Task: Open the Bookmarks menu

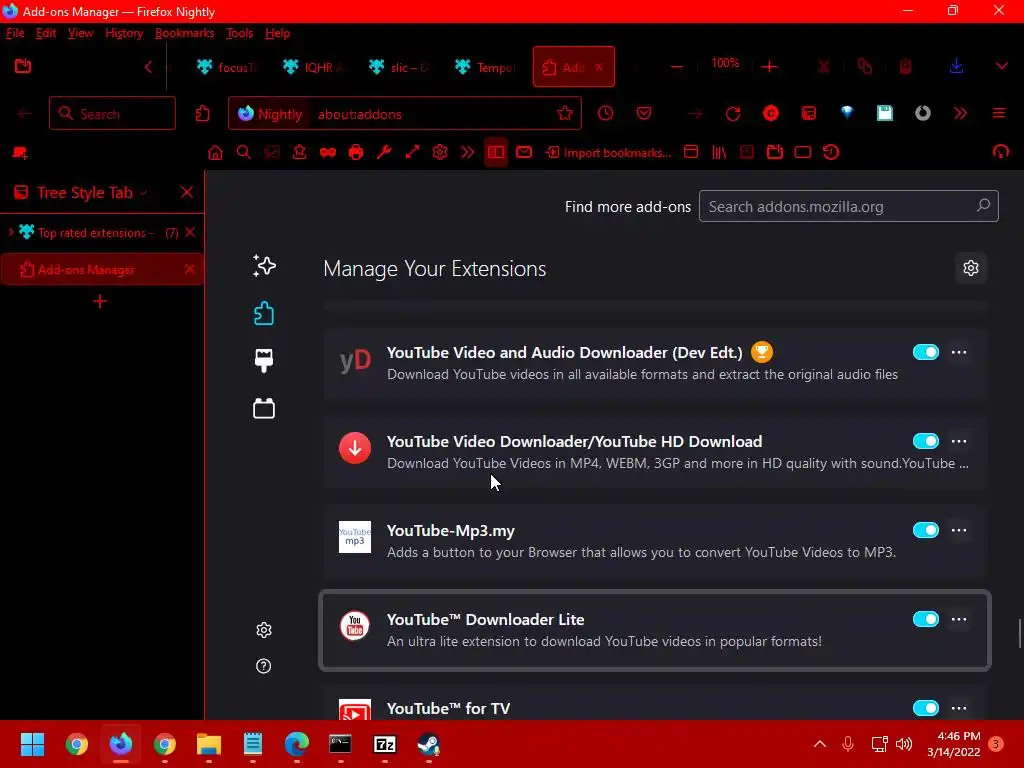Action: pyautogui.click(x=184, y=33)
